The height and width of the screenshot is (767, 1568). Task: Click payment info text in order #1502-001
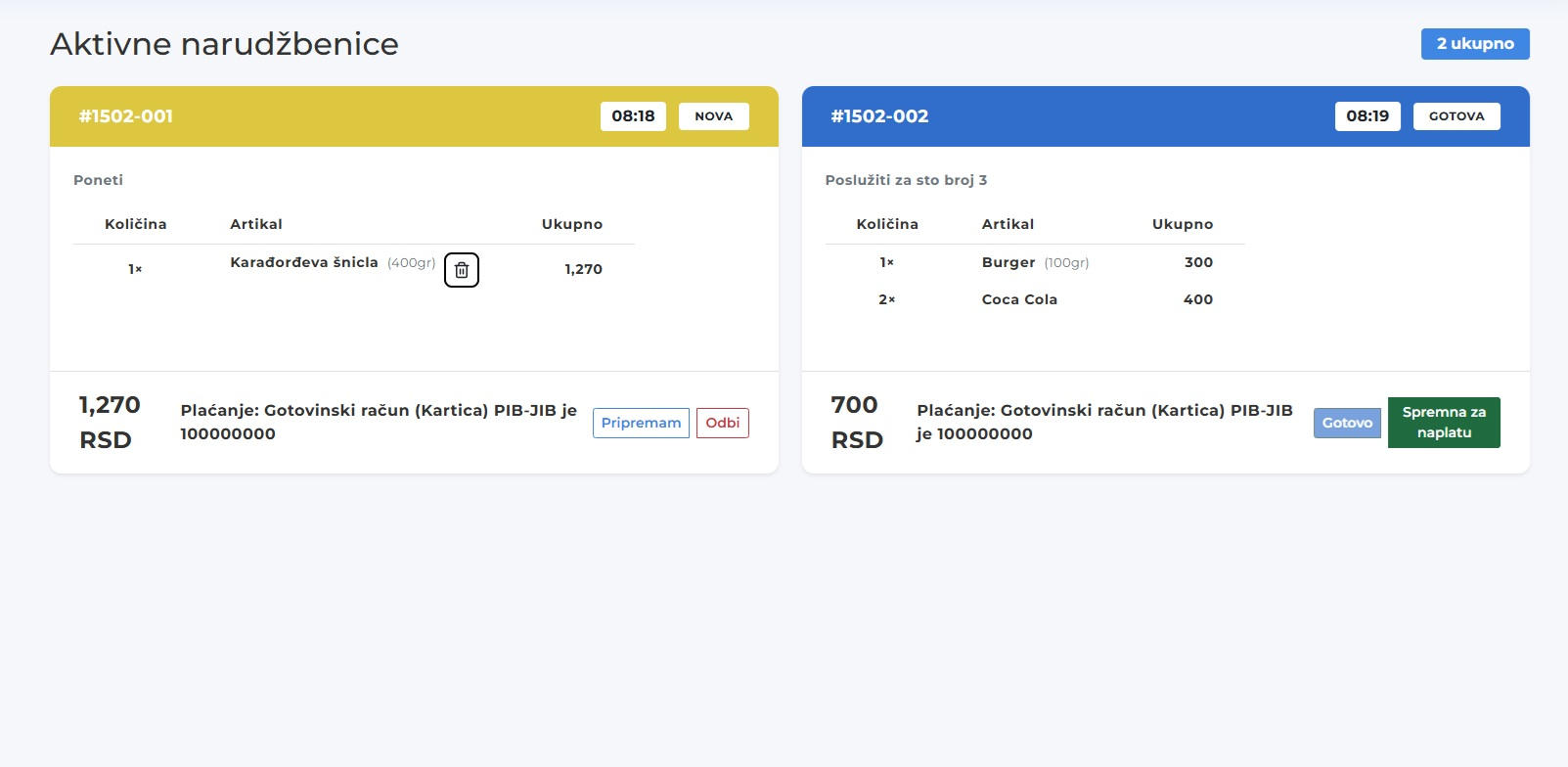(x=379, y=422)
